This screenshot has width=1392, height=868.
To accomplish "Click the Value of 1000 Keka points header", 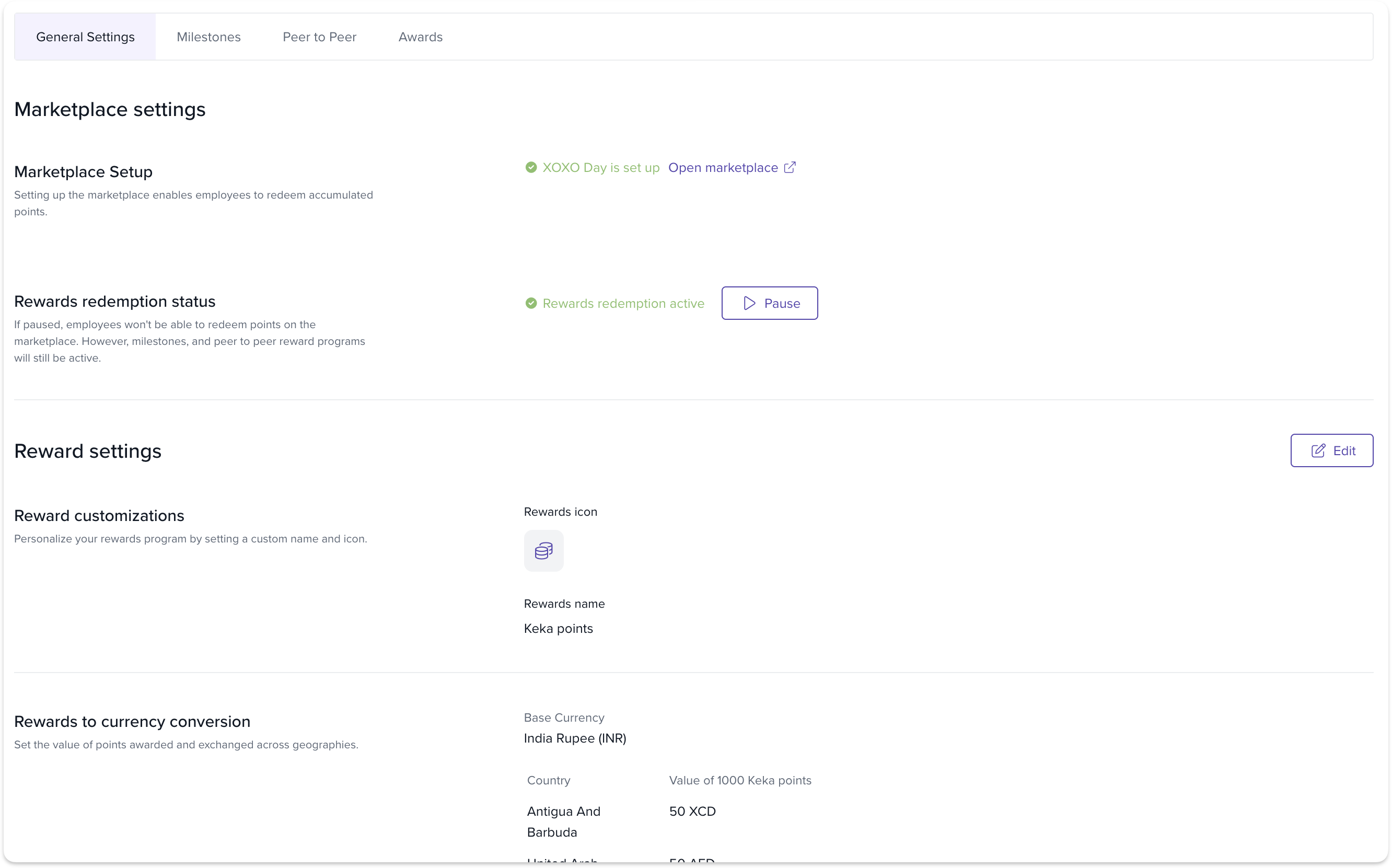I will click(740, 780).
